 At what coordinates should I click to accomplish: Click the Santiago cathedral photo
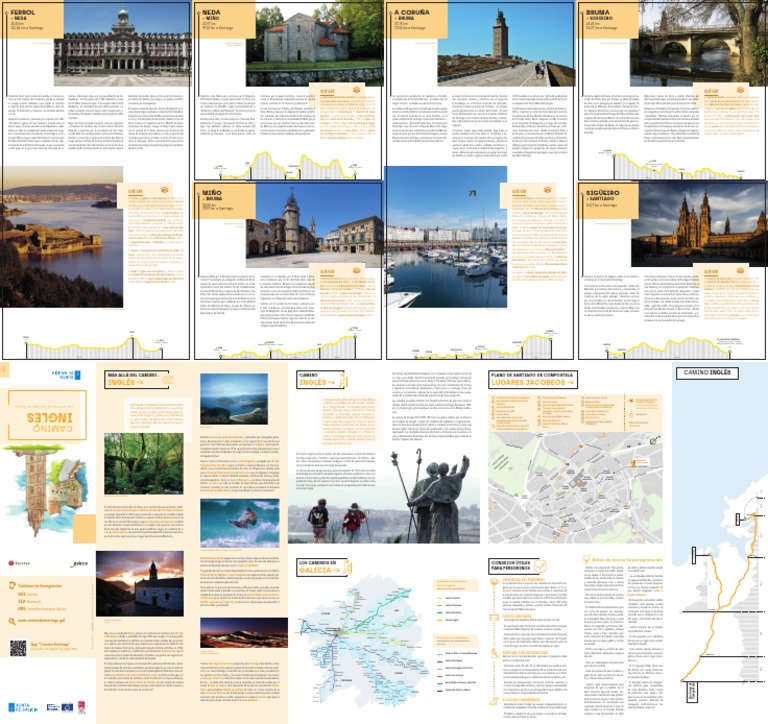pos(698,225)
